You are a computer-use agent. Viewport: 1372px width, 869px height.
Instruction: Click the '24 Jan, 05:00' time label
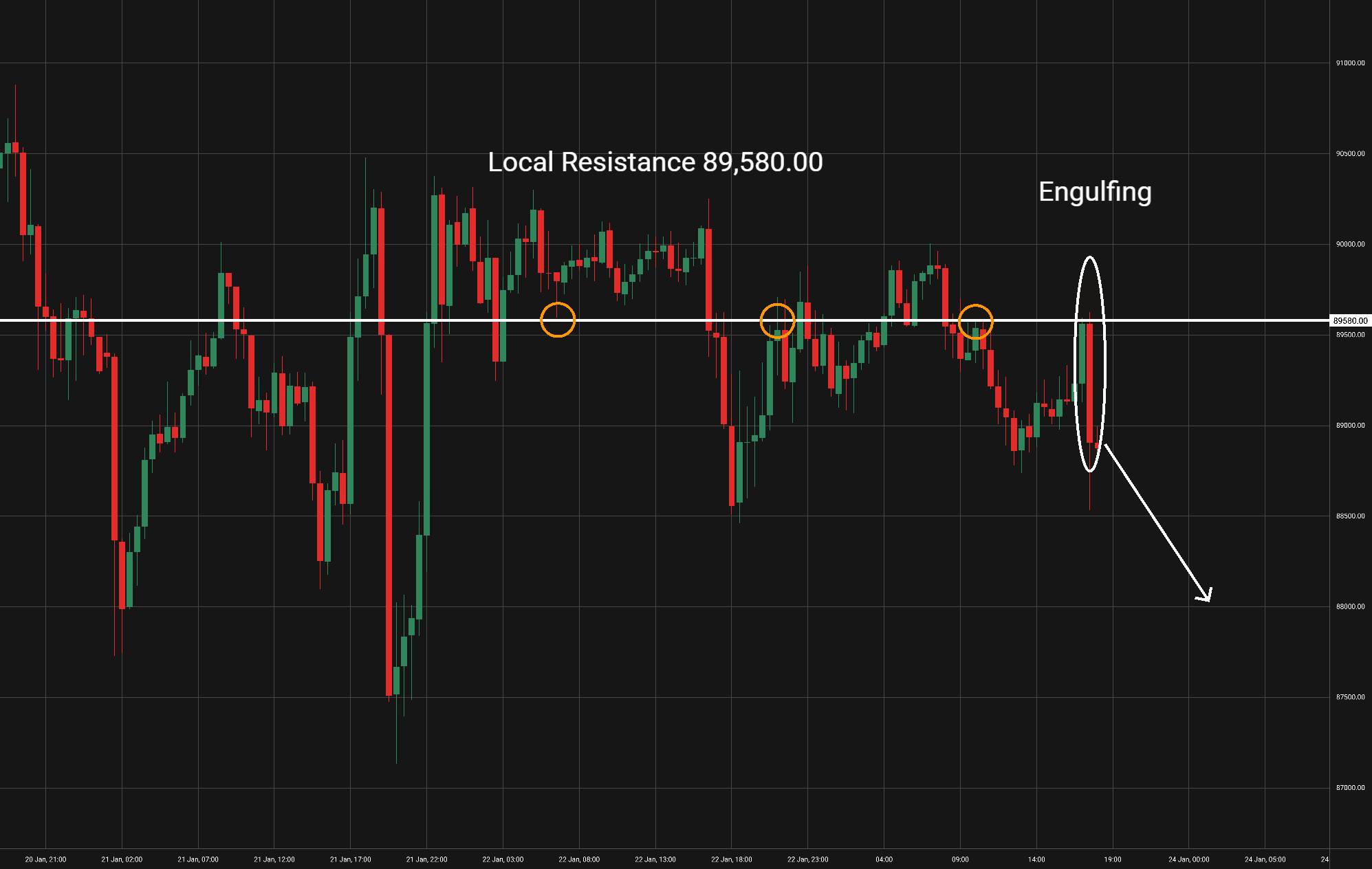[1265, 859]
